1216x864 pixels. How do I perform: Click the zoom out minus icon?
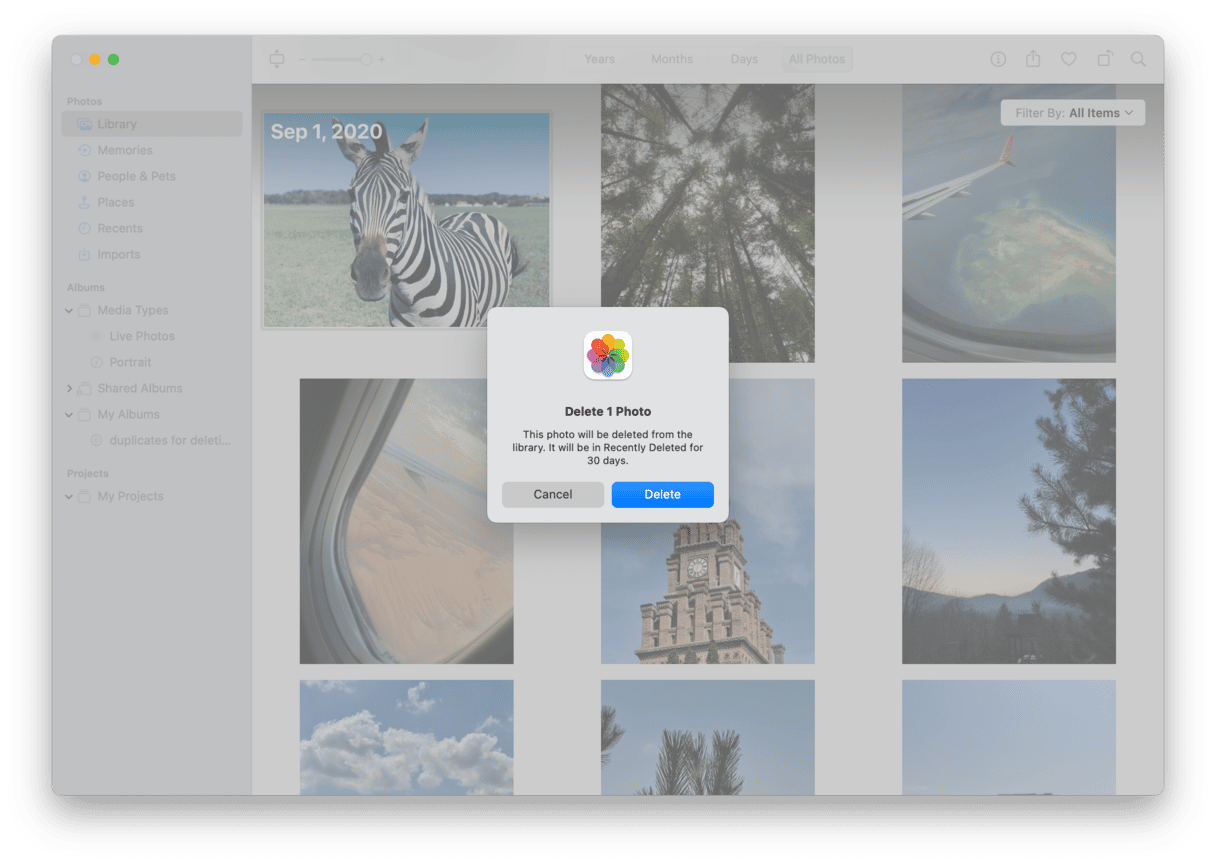point(302,59)
